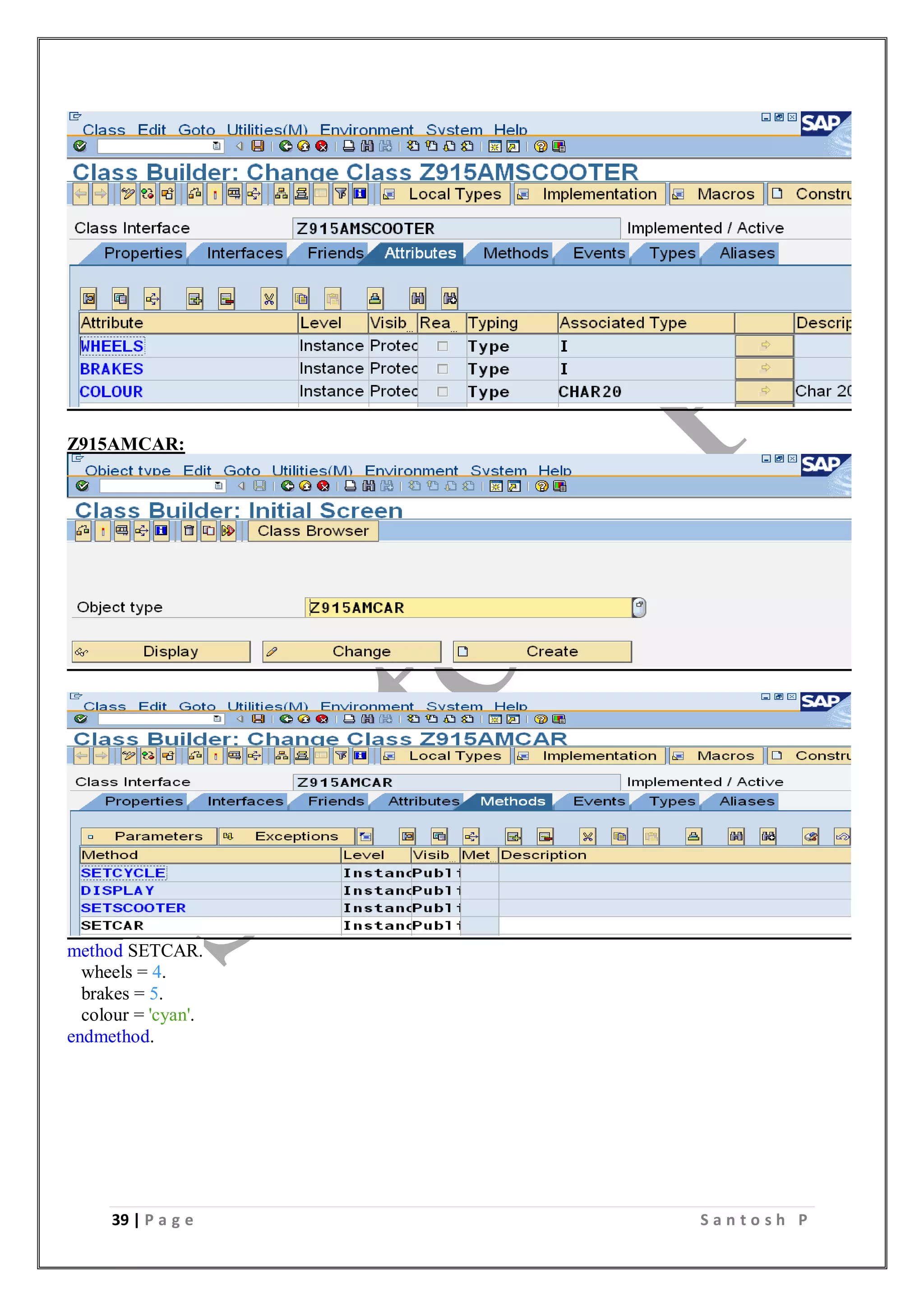The width and height of the screenshot is (924, 1306).
Task: Click the cut scissors icon above Attribute table
Action: 269,299
